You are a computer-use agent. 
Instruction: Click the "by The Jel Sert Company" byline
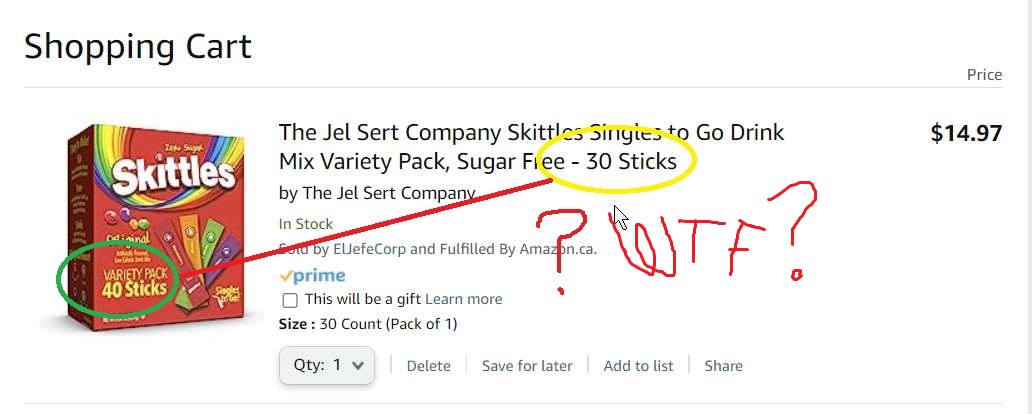pos(377,193)
